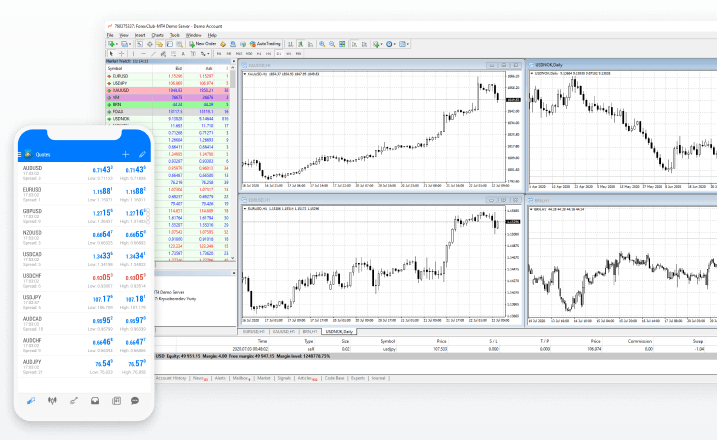Open the Account History terminal tab

point(171,378)
